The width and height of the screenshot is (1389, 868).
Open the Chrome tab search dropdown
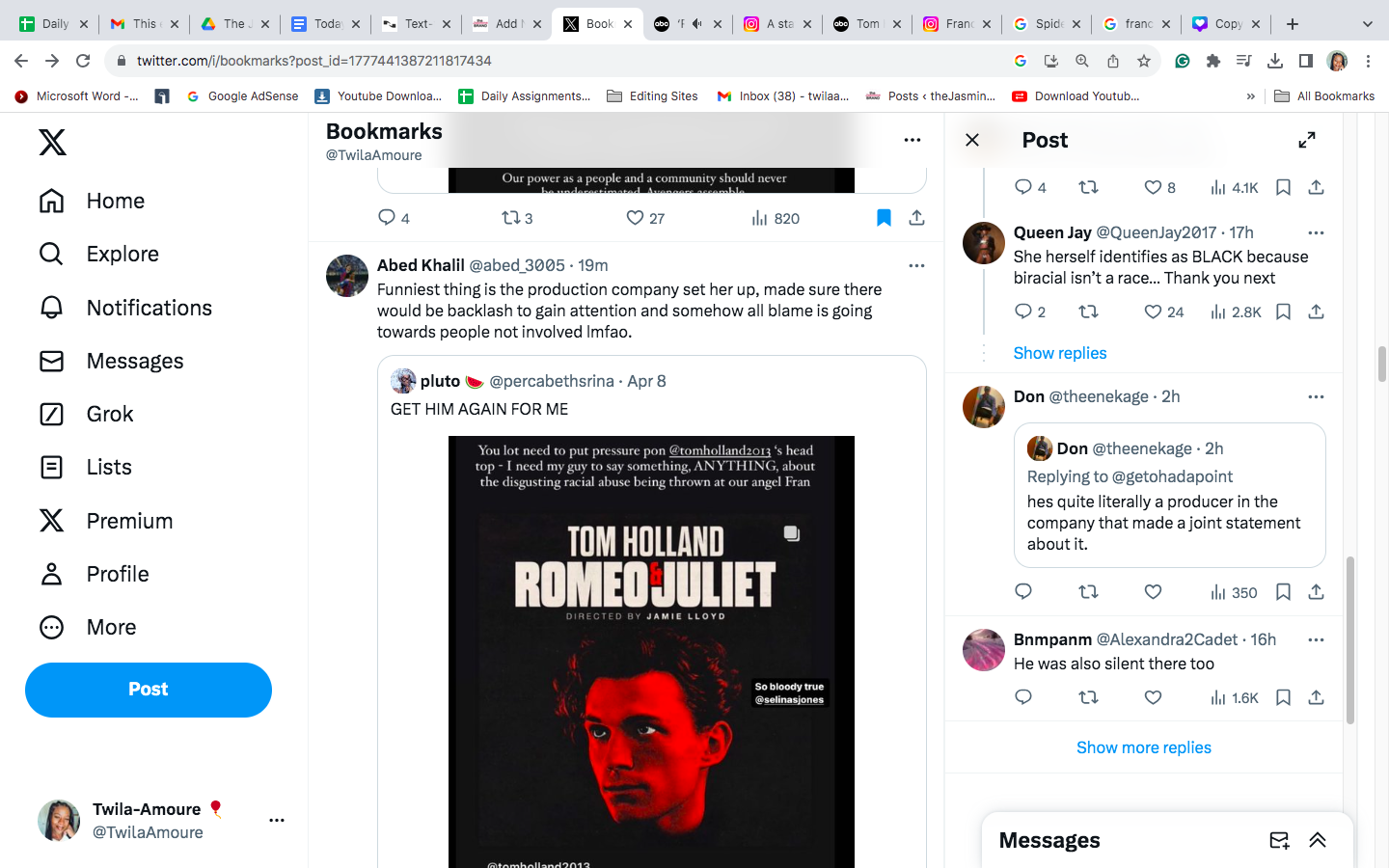point(1367,24)
